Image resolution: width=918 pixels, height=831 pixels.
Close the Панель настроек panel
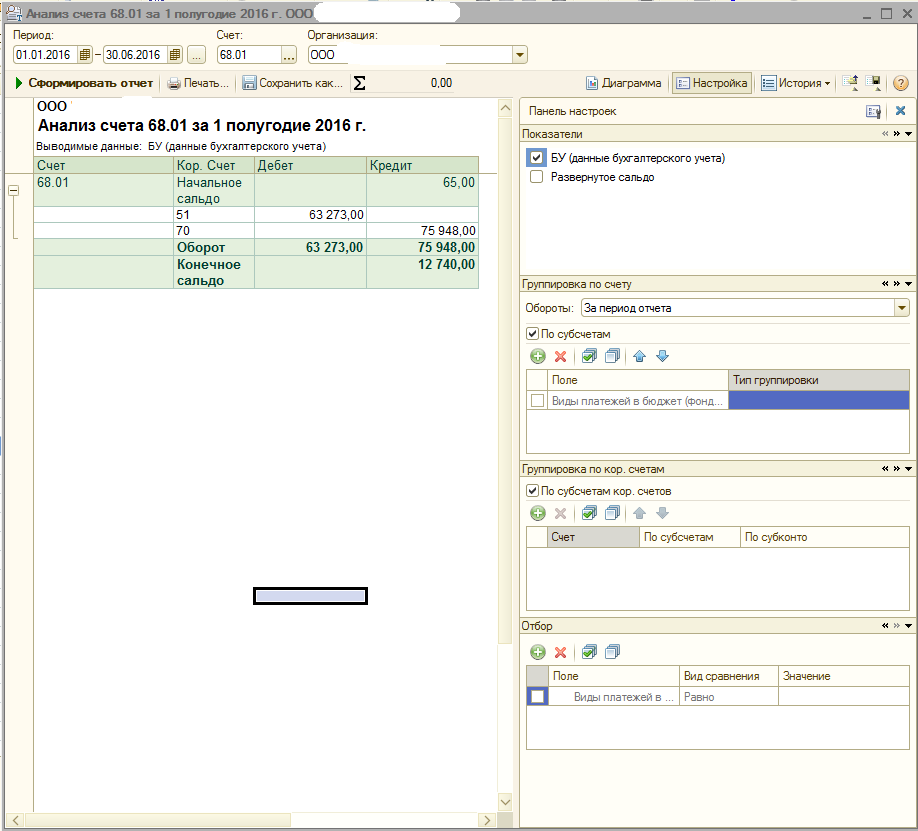click(x=900, y=111)
